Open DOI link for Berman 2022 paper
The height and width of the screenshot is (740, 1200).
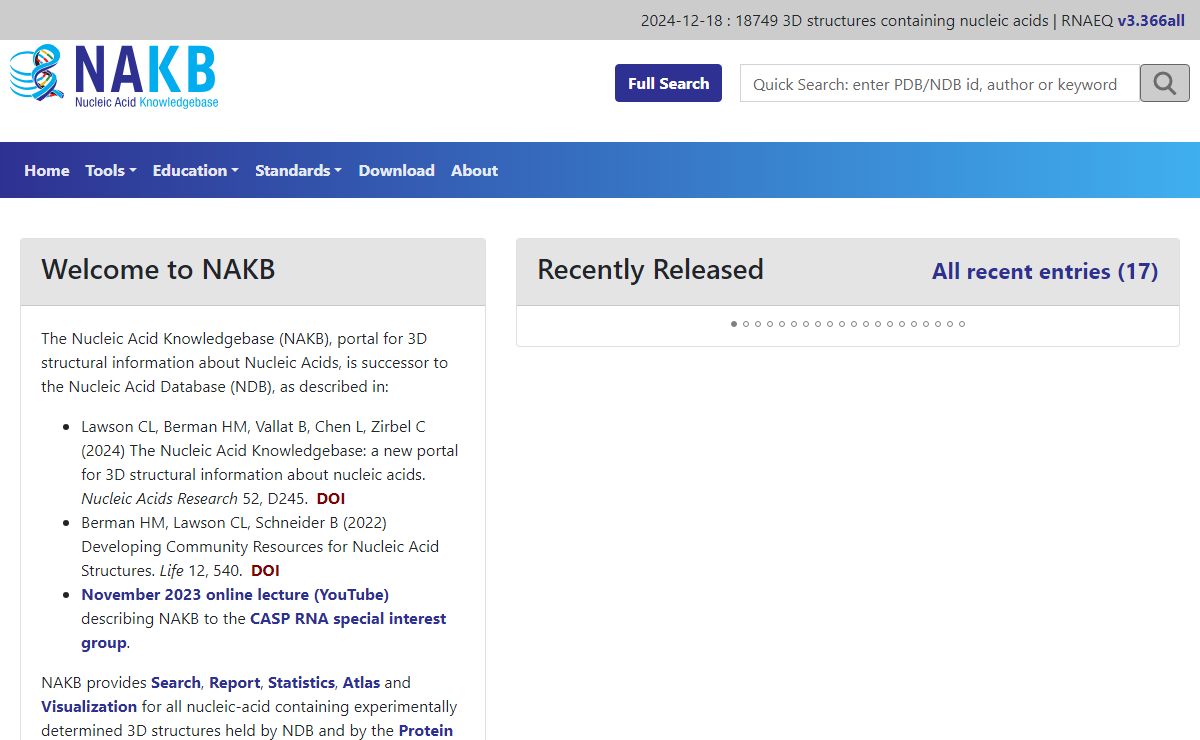pyautogui.click(x=265, y=570)
